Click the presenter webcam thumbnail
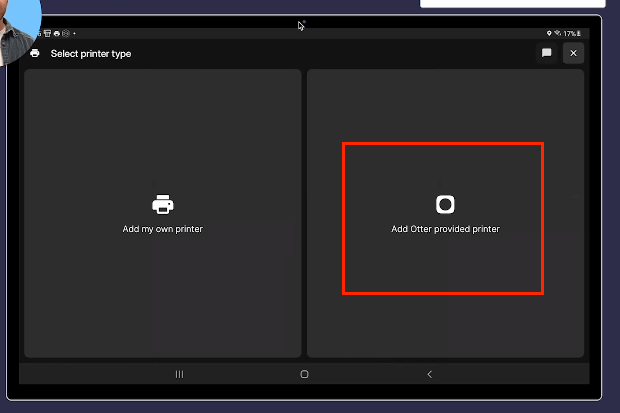 pos(18,30)
